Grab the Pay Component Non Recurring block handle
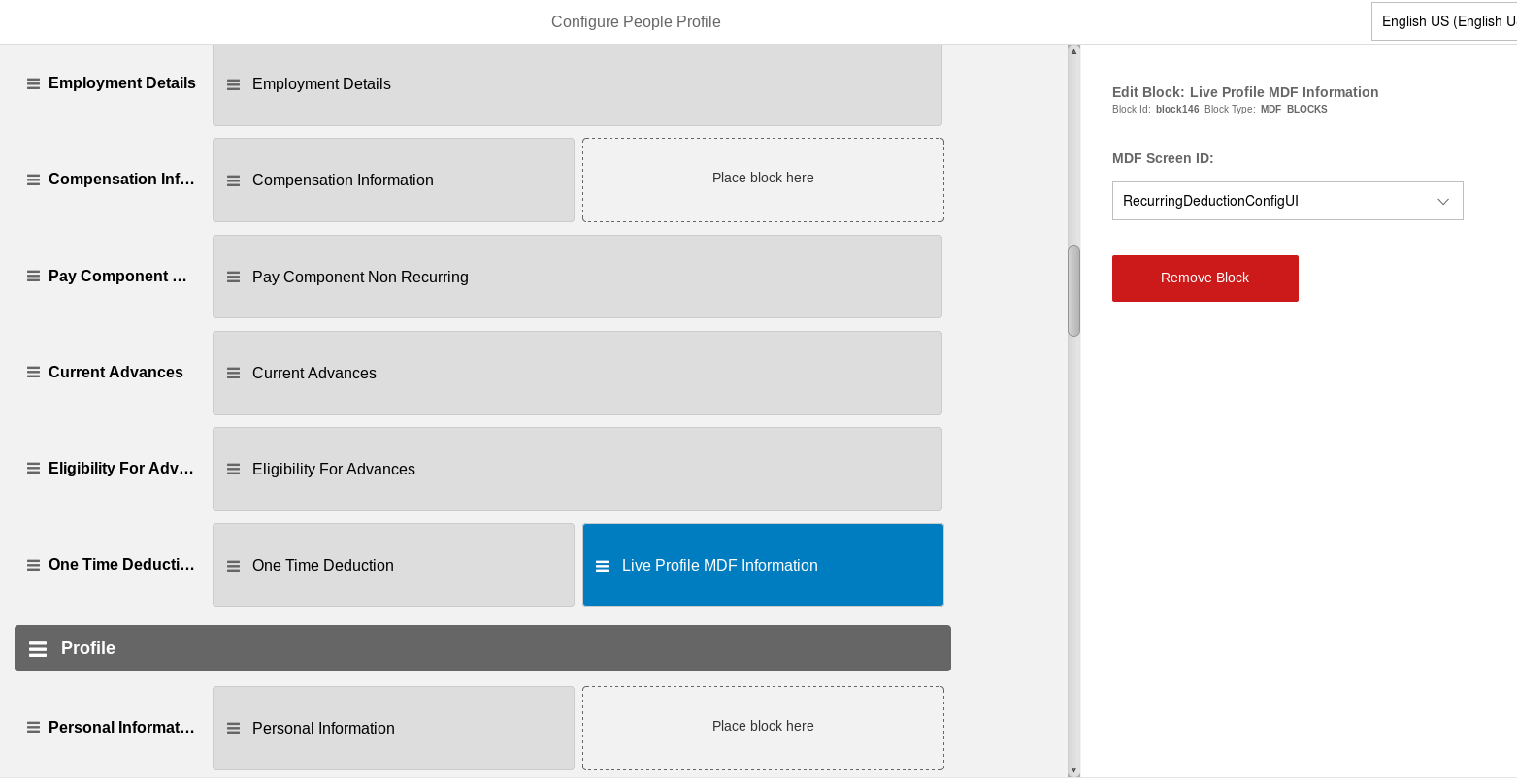1517x784 pixels. click(233, 277)
